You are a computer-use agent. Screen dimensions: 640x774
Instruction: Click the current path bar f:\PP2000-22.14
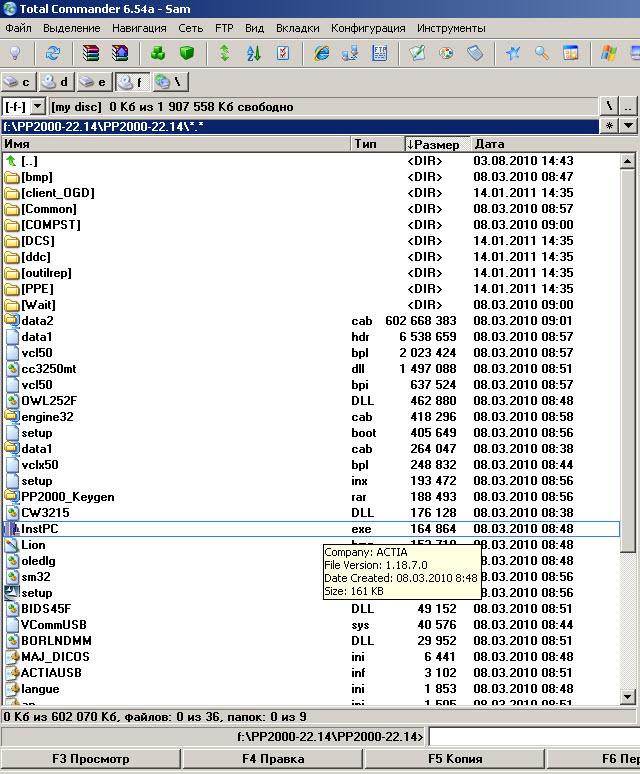click(x=300, y=126)
